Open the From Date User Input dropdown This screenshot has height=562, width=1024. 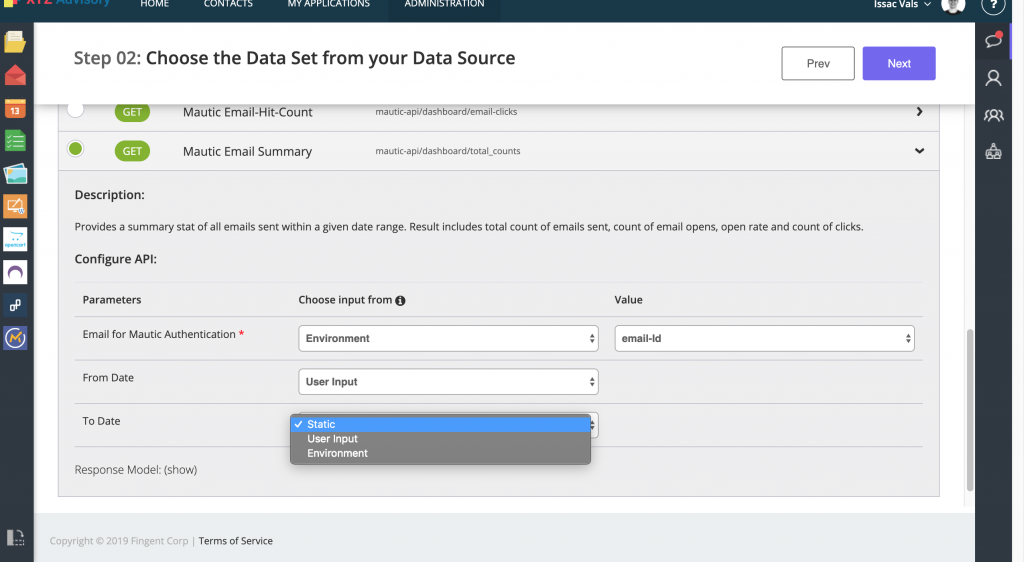pos(449,382)
